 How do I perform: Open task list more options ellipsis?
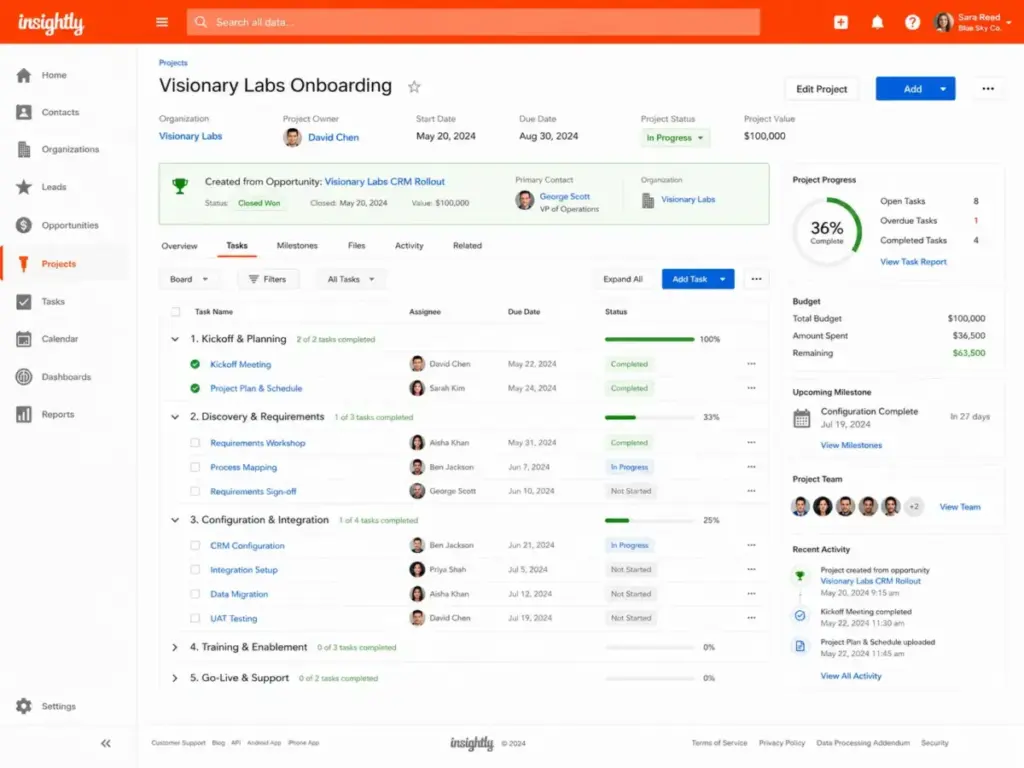[756, 279]
